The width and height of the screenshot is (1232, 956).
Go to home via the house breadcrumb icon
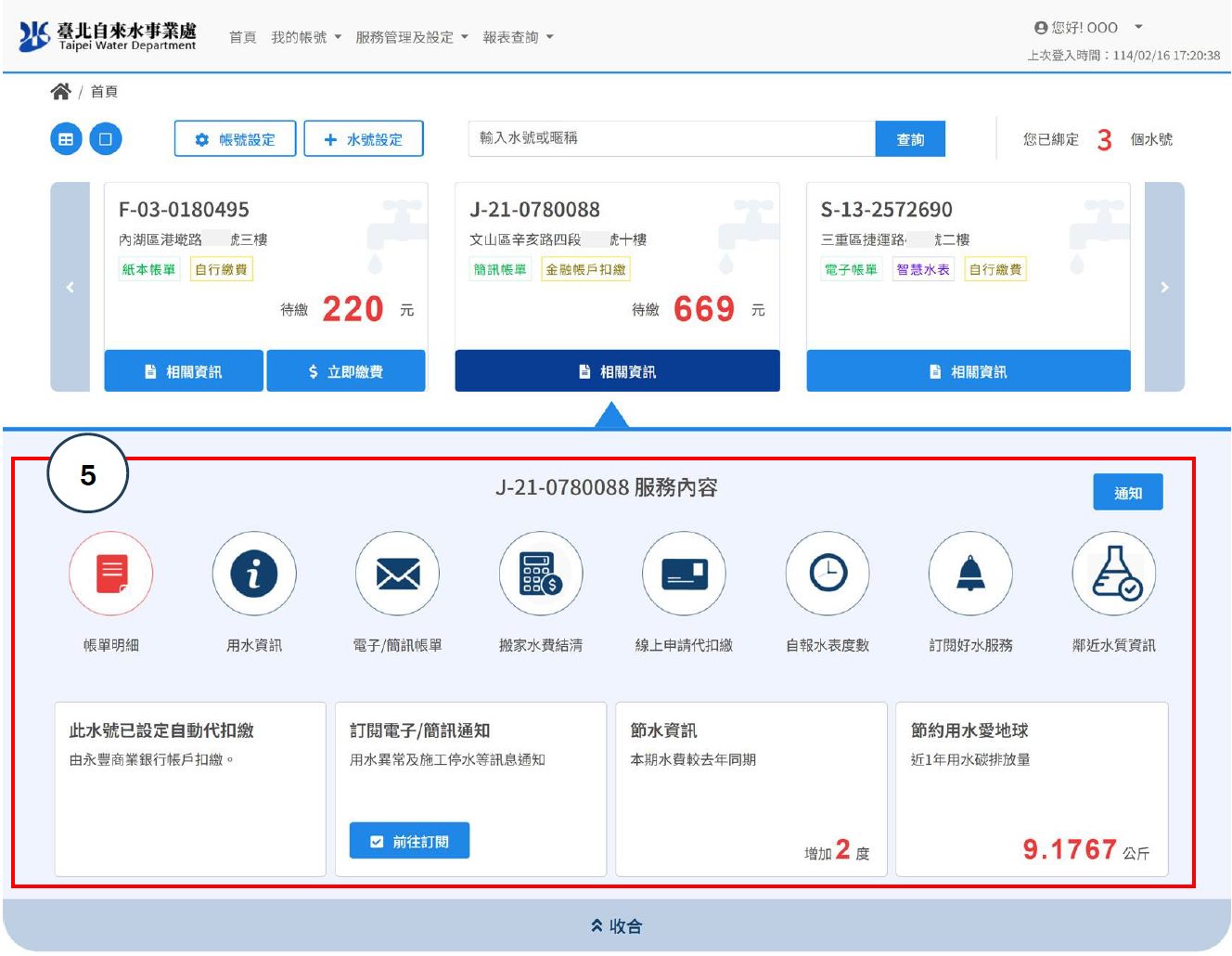60,91
